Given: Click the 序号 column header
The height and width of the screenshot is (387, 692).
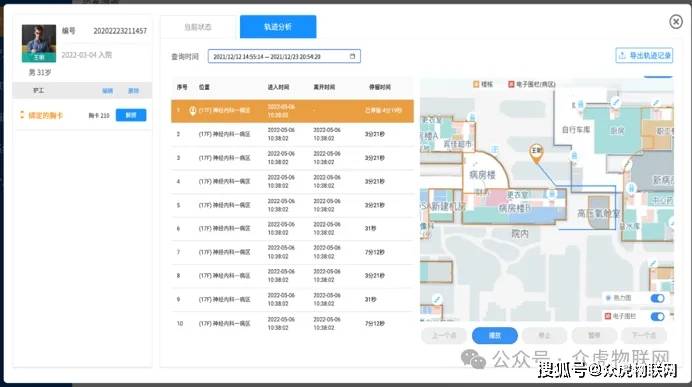Looking at the screenshot, I should (x=182, y=87).
